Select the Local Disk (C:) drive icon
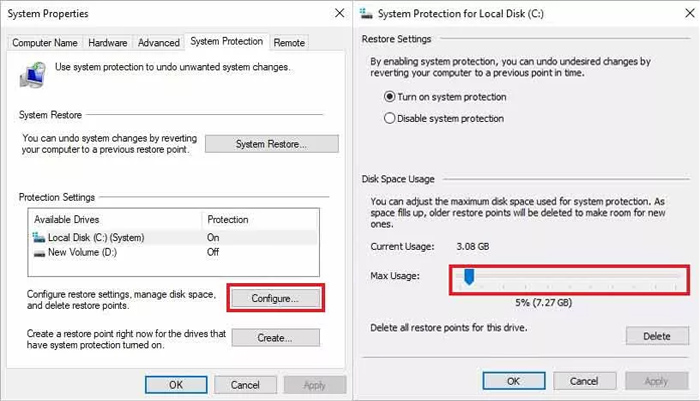 point(40,238)
